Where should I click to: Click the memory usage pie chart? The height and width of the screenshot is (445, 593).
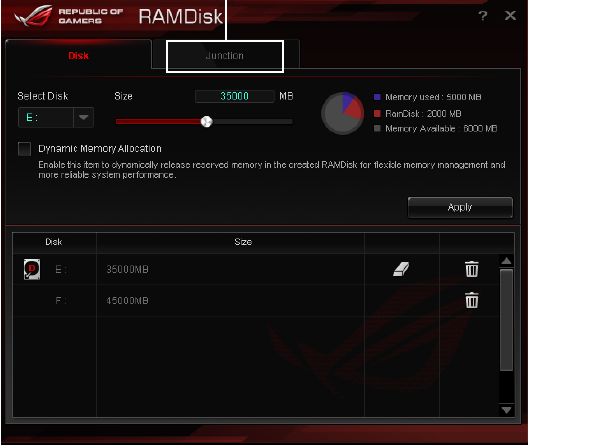click(343, 113)
